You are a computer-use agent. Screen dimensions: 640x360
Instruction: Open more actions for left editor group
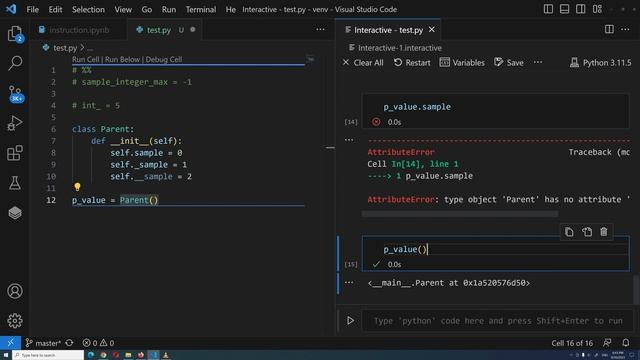(x=320, y=29)
